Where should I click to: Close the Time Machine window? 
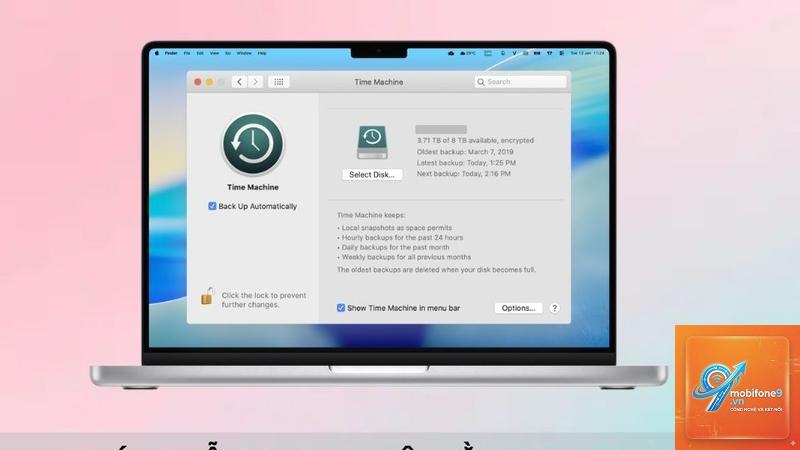pos(198,82)
